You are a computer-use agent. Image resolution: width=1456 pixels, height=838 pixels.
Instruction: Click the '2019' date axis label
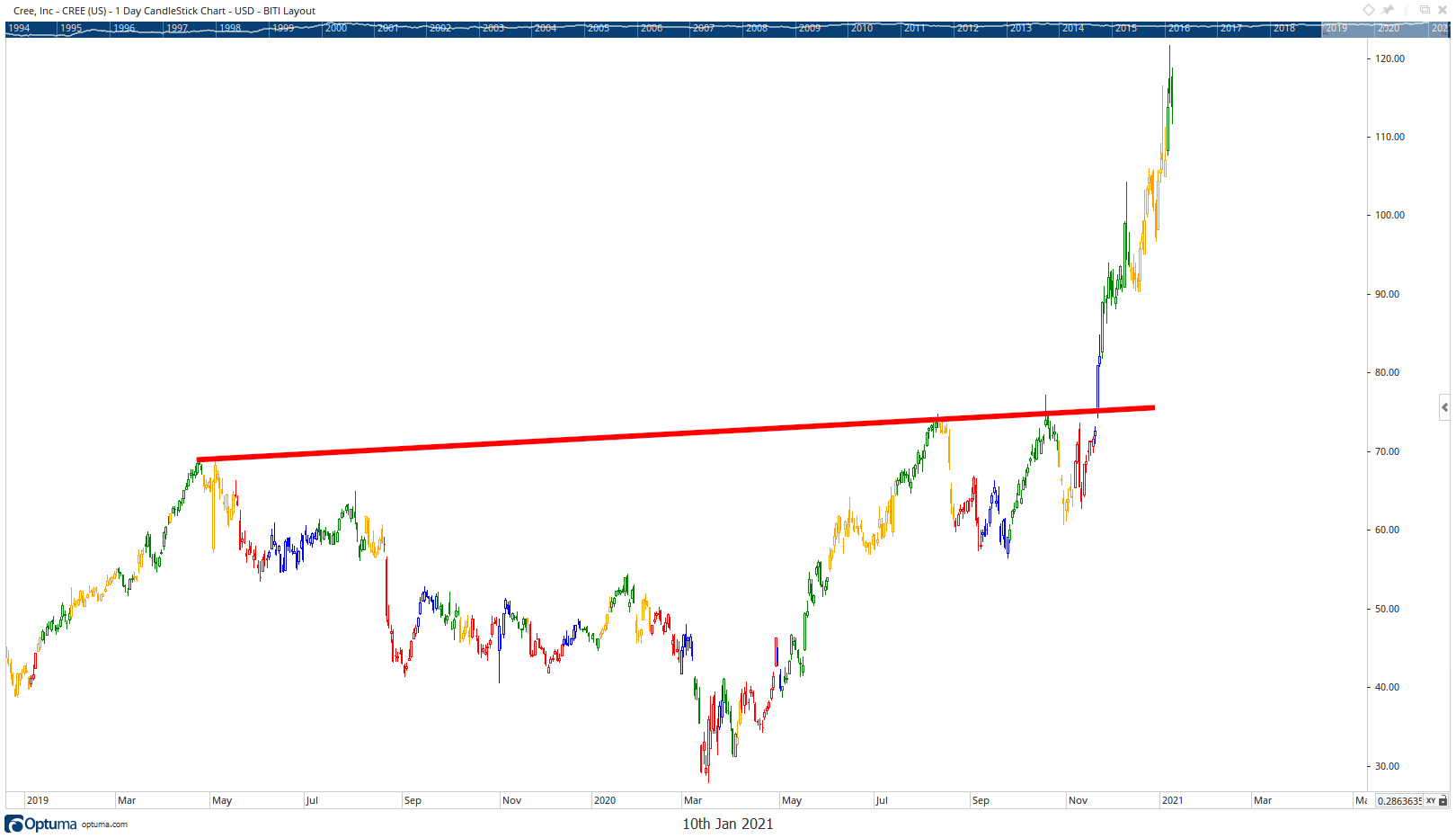(x=38, y=800)
